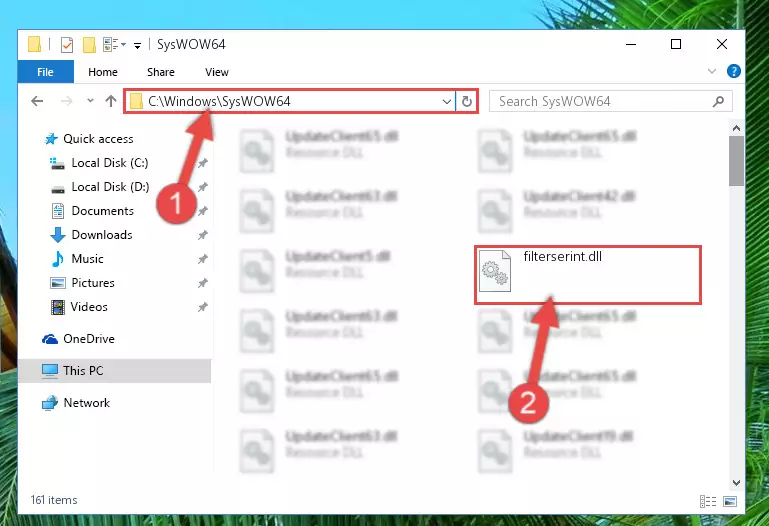769x526 pixels.
Task: Click pin icon beside Local Disk (C:)
Action: click(x=203, y=163)
